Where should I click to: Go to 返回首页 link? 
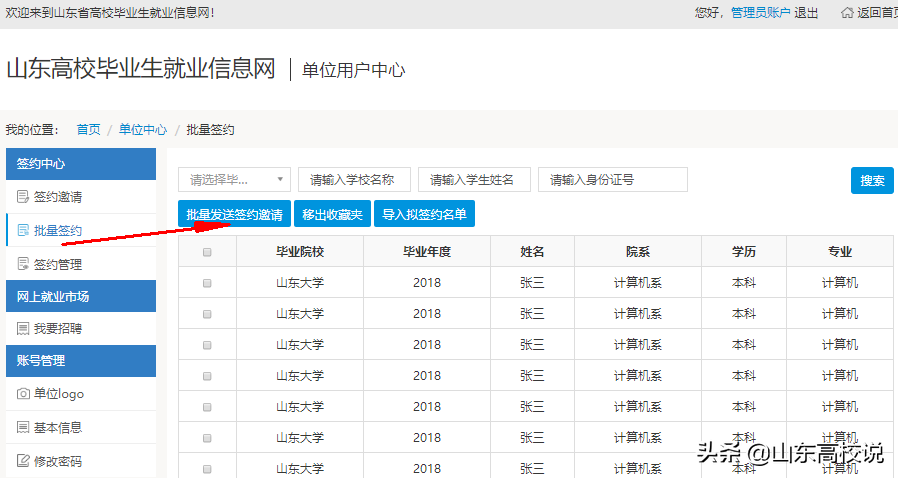coord(877,13)
